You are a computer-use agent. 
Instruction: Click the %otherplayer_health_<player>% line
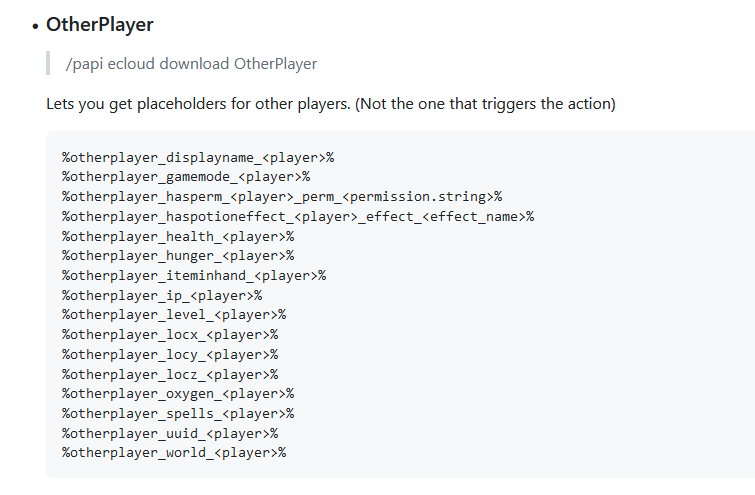[x=178, y=236]
